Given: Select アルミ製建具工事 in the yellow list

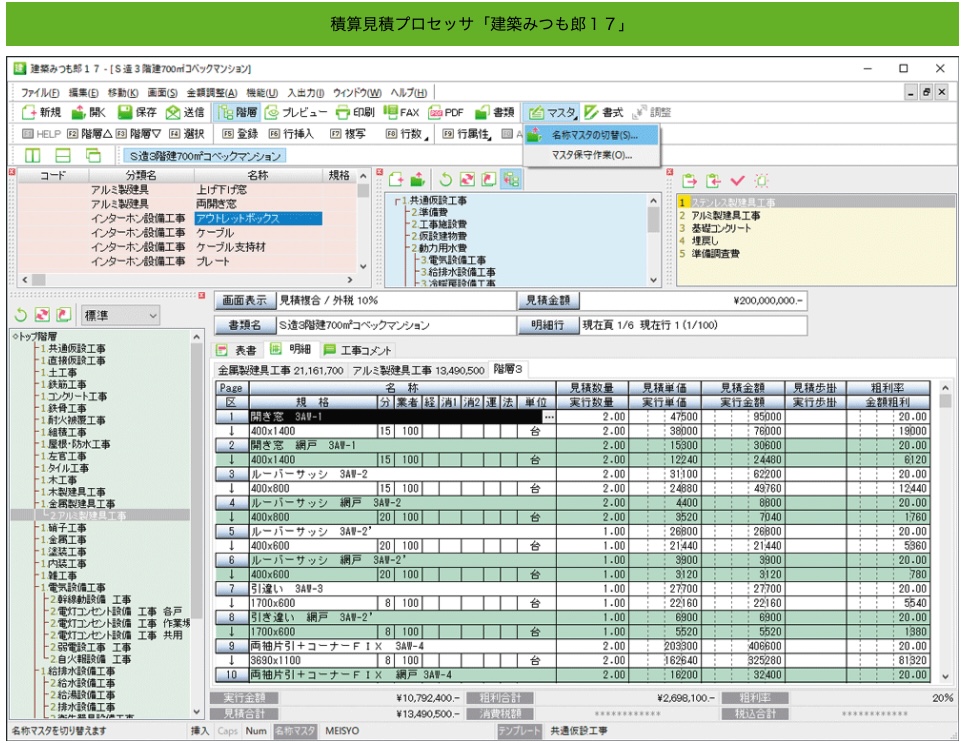Looking at the screenshot, I should [x=726, y=216].
